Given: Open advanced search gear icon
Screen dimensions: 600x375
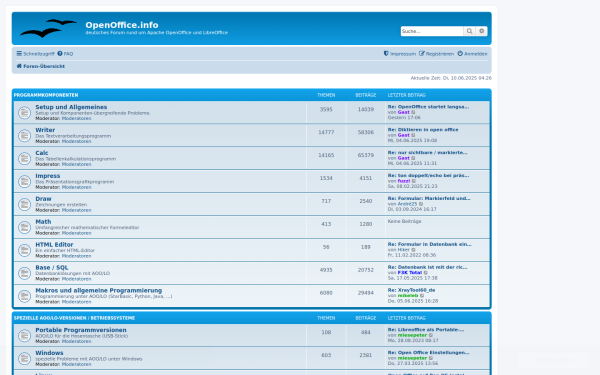Looking at the screenshot, I should pos(481,31).
